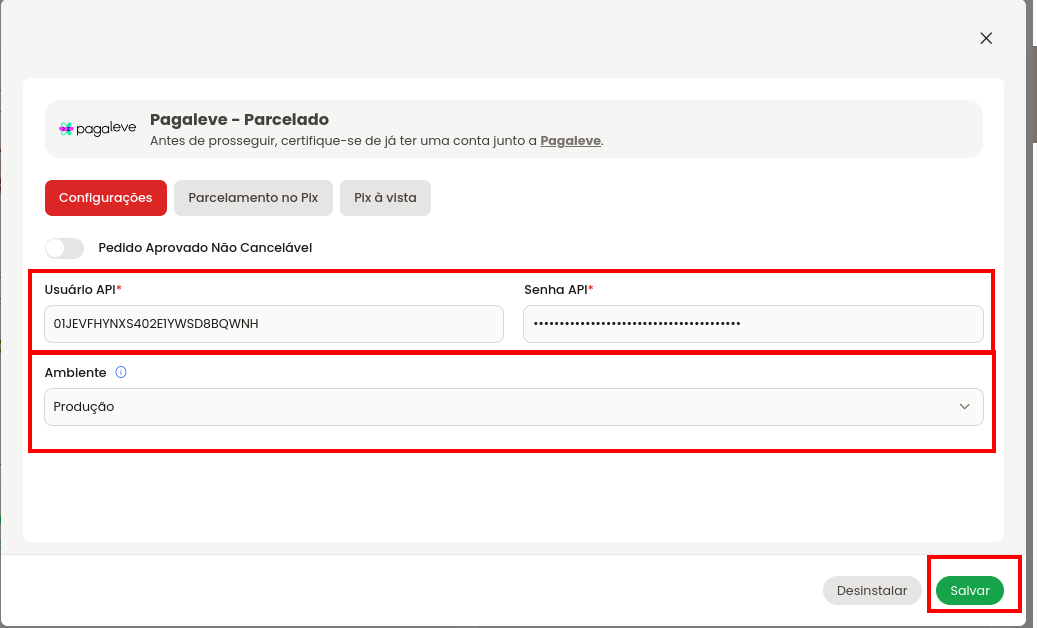Viewport: 1037px width, 628px height.
Task: Click the Senha API label
Action: [x=558, y=290]
